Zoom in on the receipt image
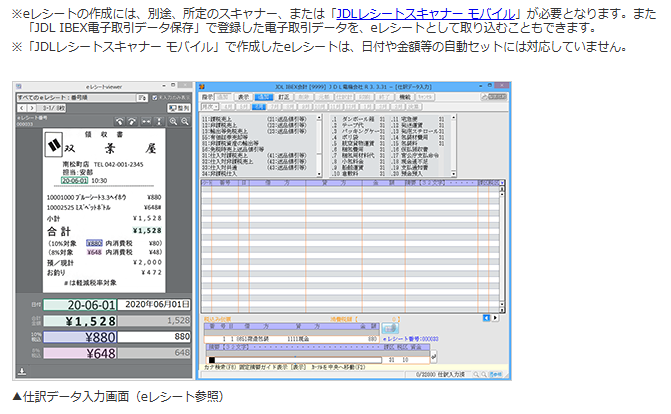Image resolution: width=671 pixels, height=414 pixels. (x=173, y=122)
